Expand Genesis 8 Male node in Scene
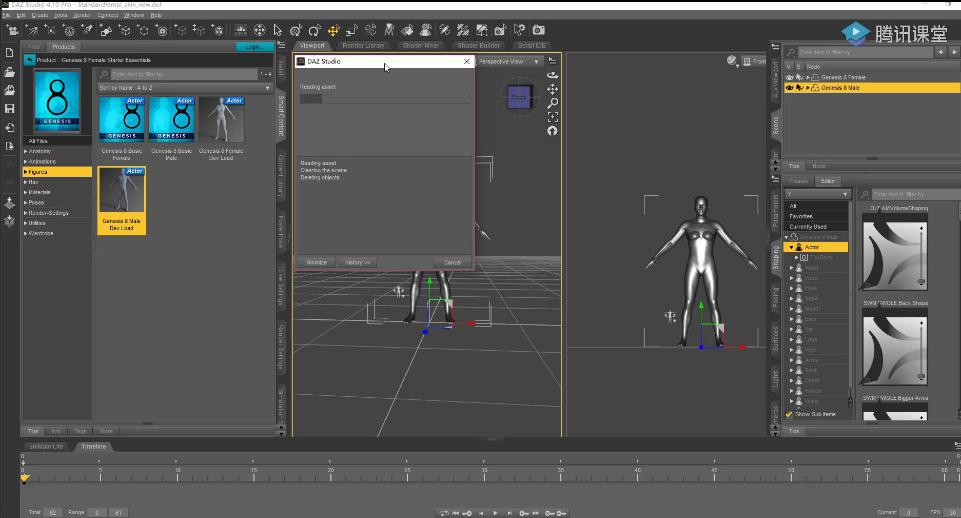961x518 pixels. click(808, 88)
